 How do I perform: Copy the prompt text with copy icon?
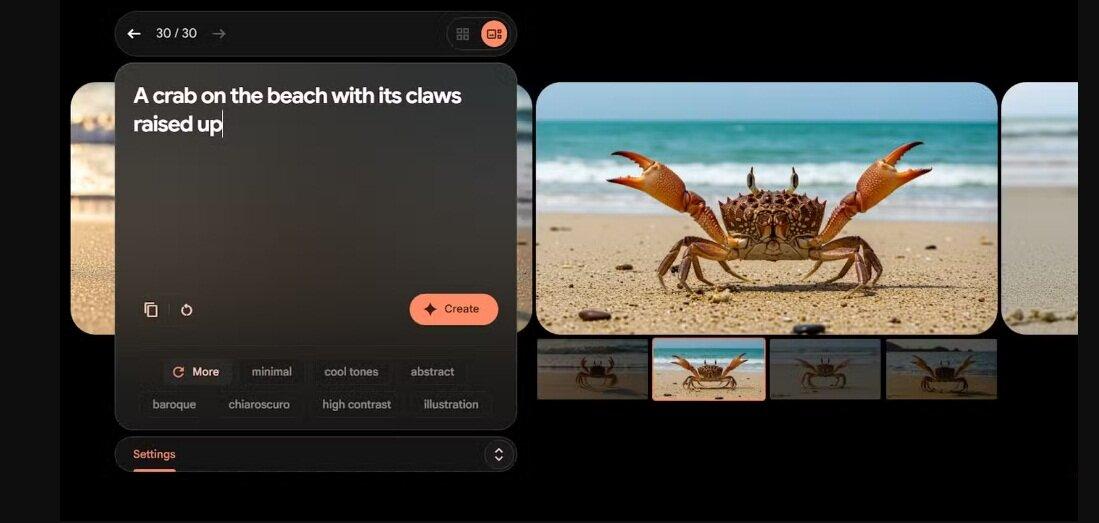151,310
